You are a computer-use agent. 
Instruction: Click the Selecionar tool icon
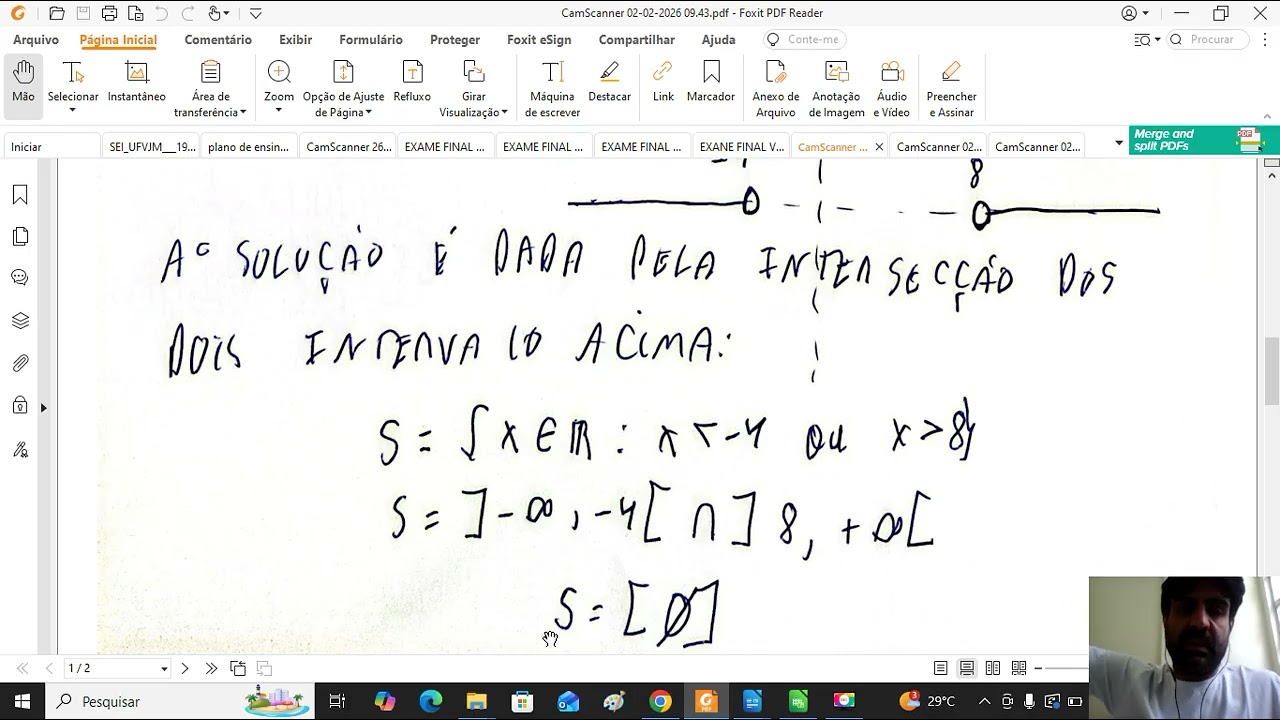click(x=72, y=73)
